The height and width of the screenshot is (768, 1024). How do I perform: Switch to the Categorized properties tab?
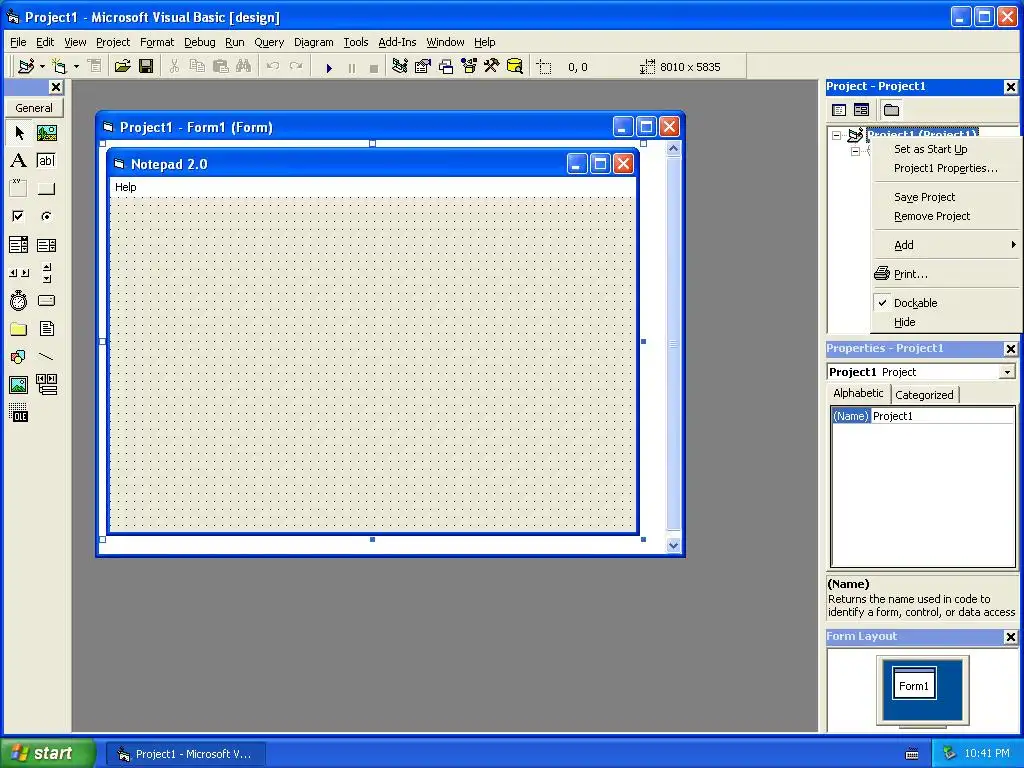(x=924, y=395)
